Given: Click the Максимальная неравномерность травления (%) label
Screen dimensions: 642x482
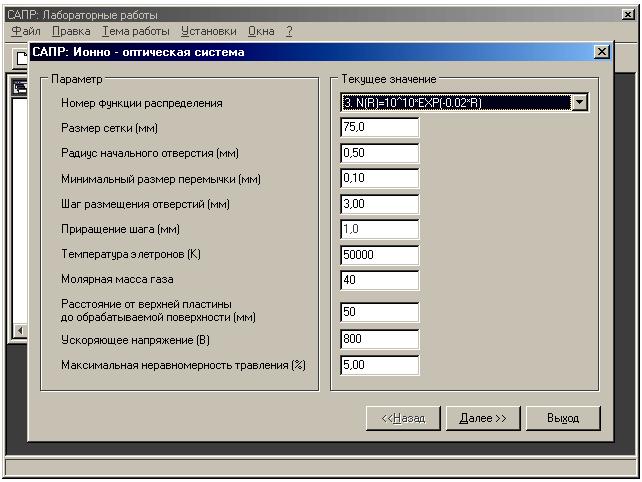Looking at the screenshot, I should pos(183,365).
